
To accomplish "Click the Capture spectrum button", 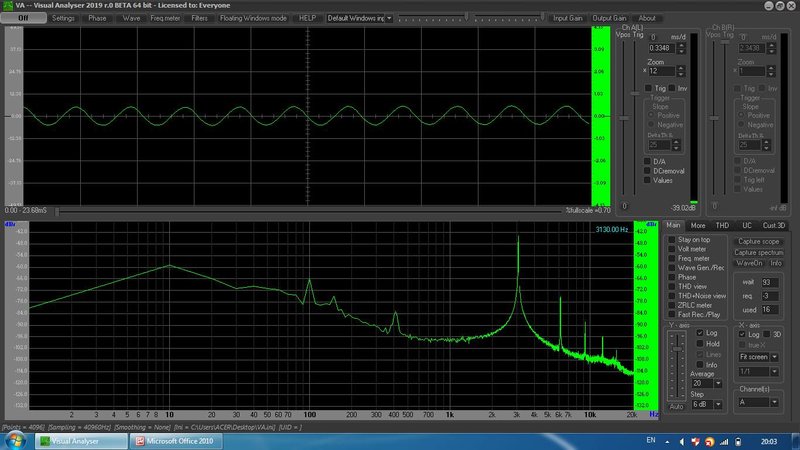I will 758,253.
